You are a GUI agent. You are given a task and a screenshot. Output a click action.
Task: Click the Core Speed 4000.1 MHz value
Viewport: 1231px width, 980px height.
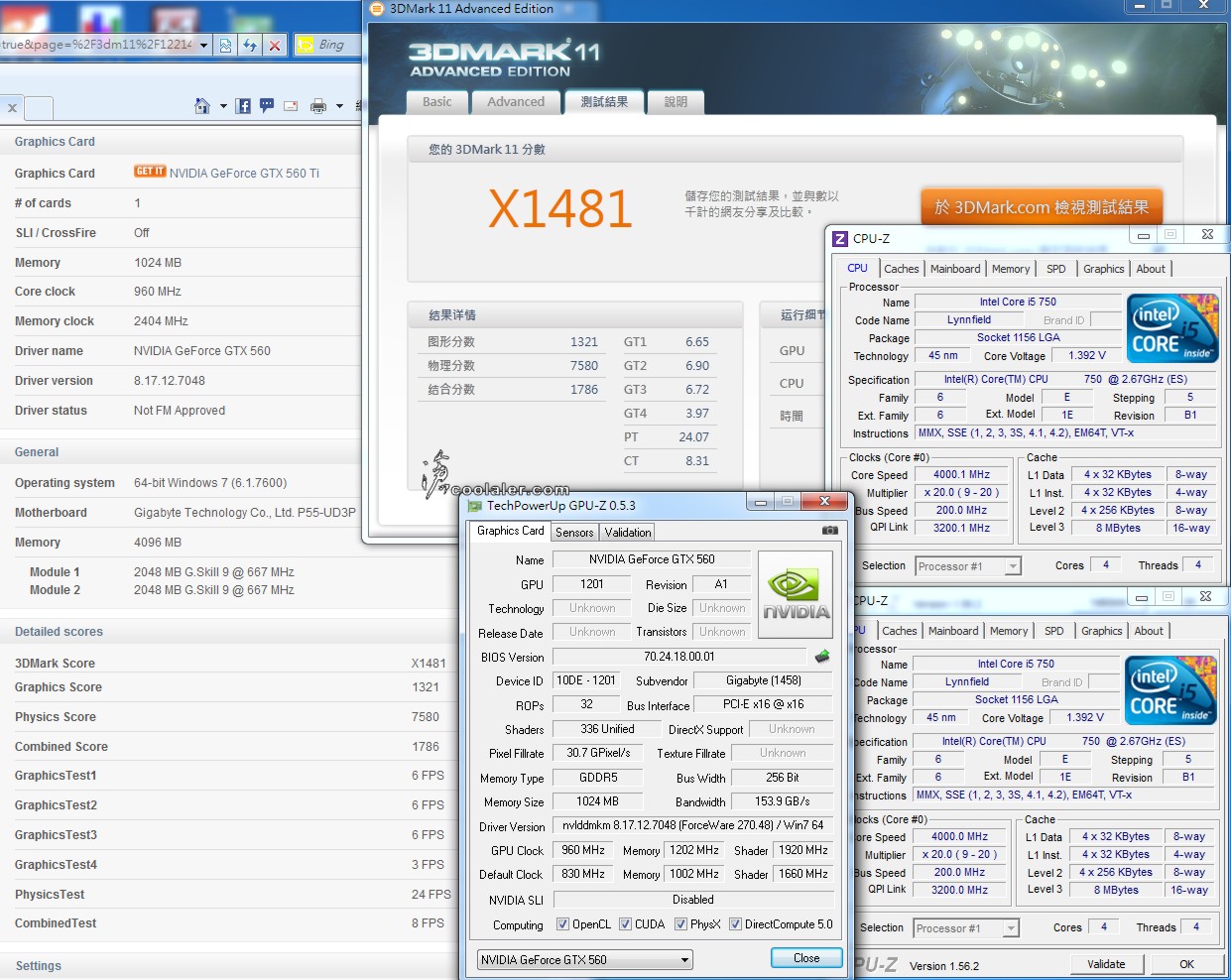coord(961,475)
